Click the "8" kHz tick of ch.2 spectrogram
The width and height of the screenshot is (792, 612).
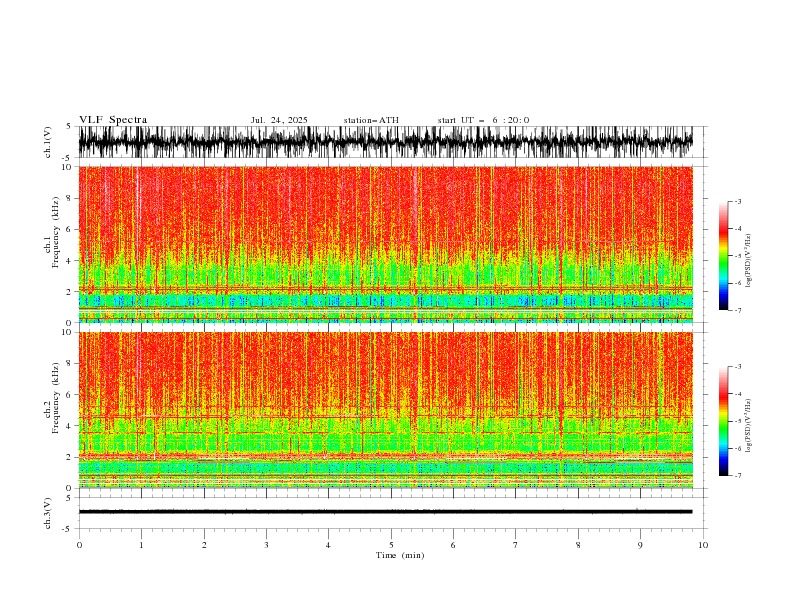[69, 364]
